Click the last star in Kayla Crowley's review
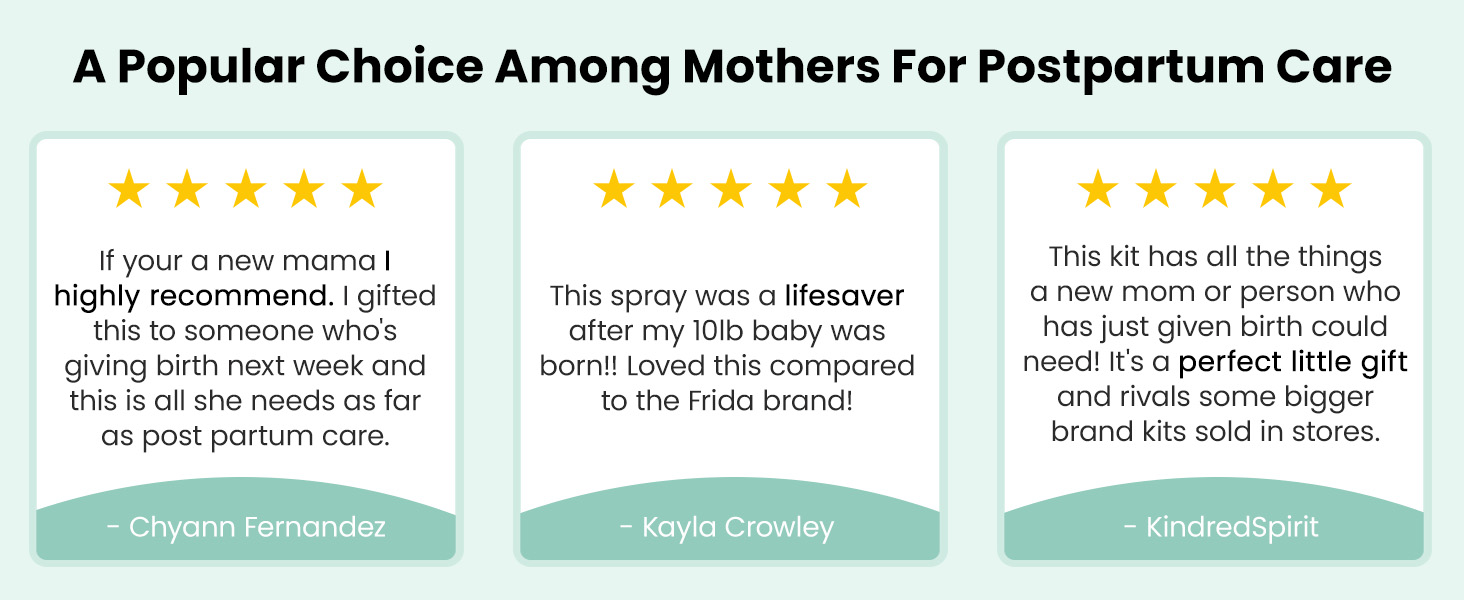This screenshot has width=1464, height=600. point(847,190)
